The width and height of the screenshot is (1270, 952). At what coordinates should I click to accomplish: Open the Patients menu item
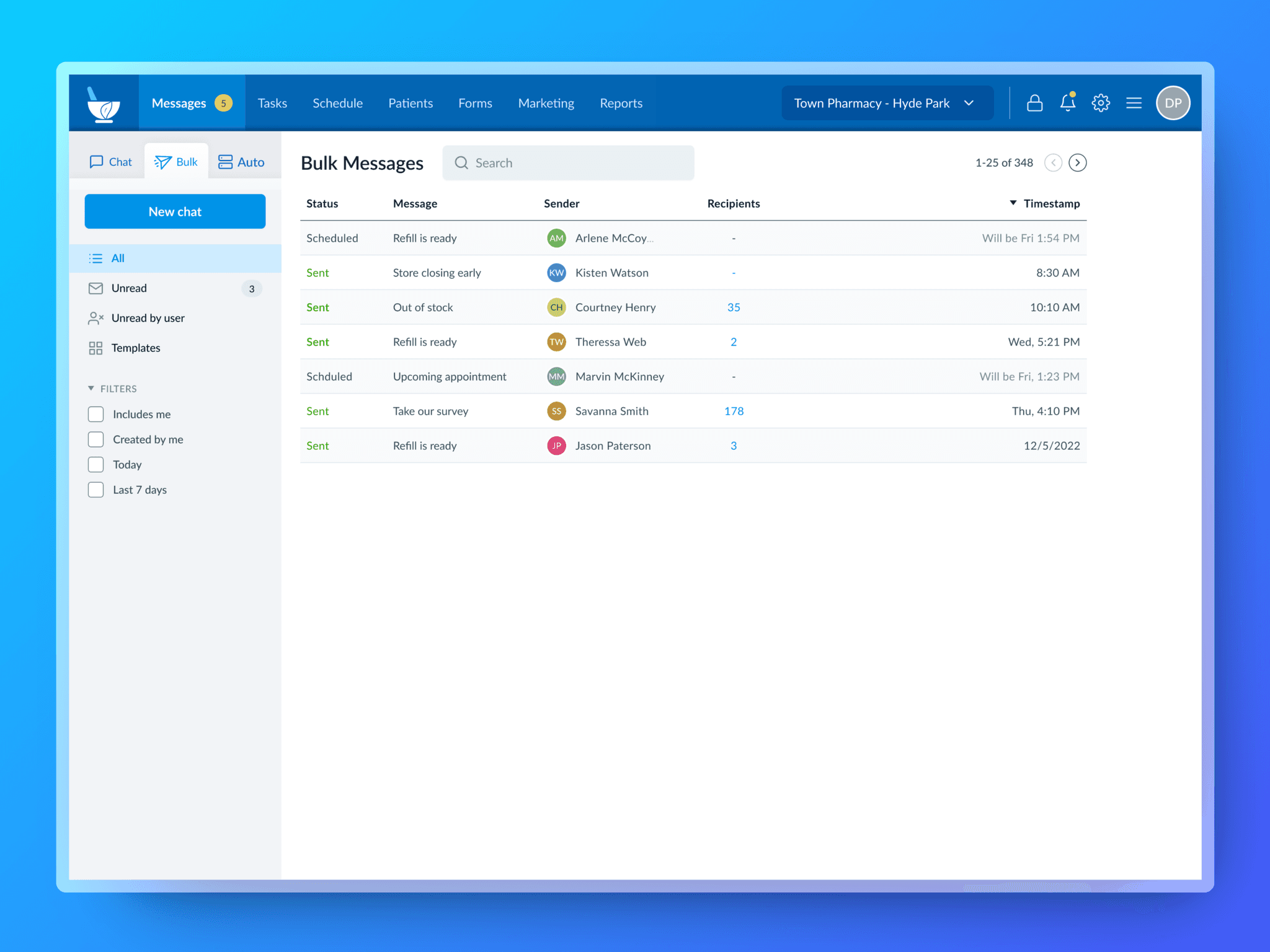coord(410,103)
